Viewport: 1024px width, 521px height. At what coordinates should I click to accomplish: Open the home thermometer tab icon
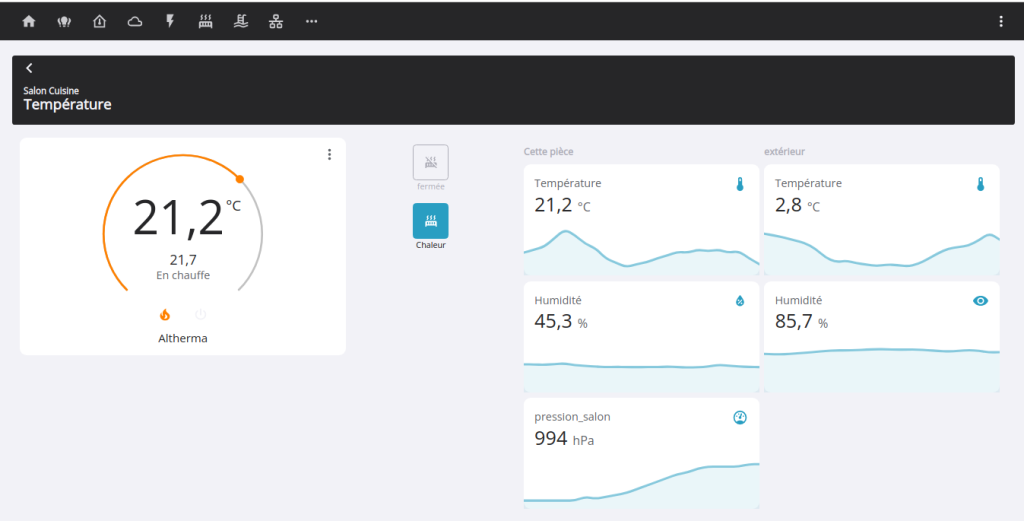tap(99, 22)
